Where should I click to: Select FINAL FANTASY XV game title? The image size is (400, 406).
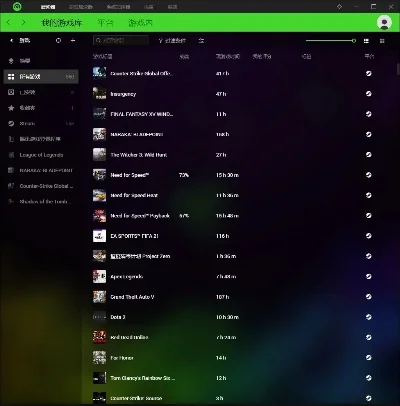142,114
